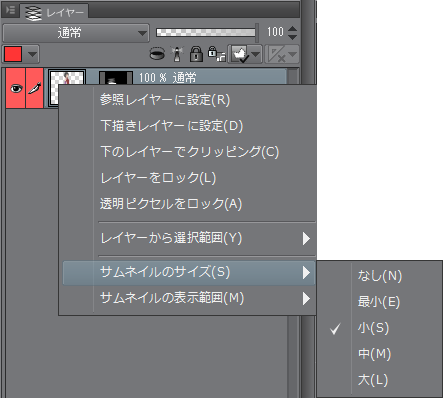
Task: Toggle the lock layer padlock icon
Action: coord(196,54)
